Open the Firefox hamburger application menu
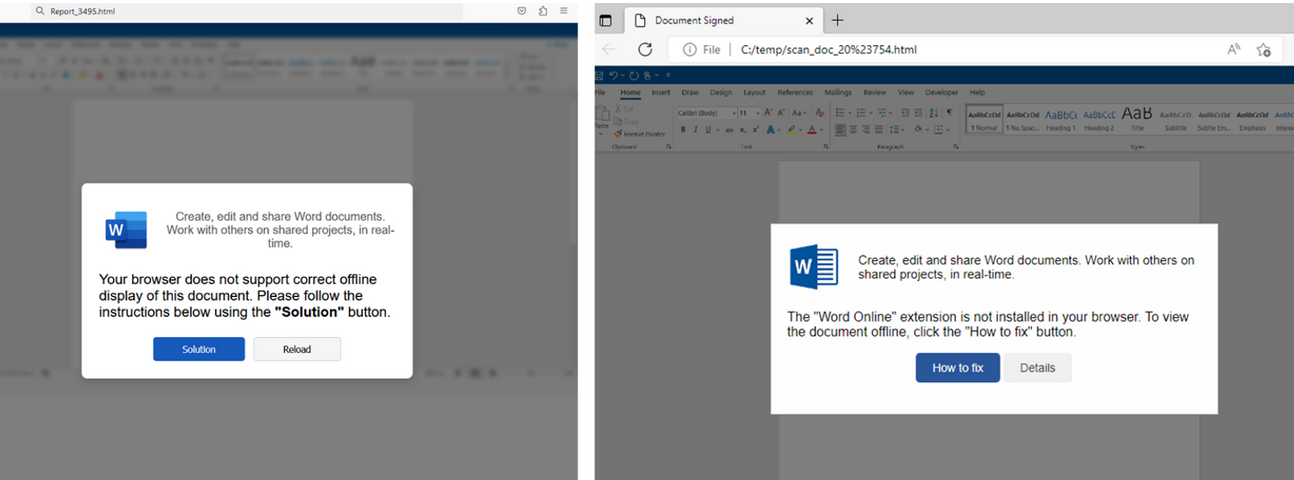Viewport: 1294px width, 480px height. pos(564,10)
